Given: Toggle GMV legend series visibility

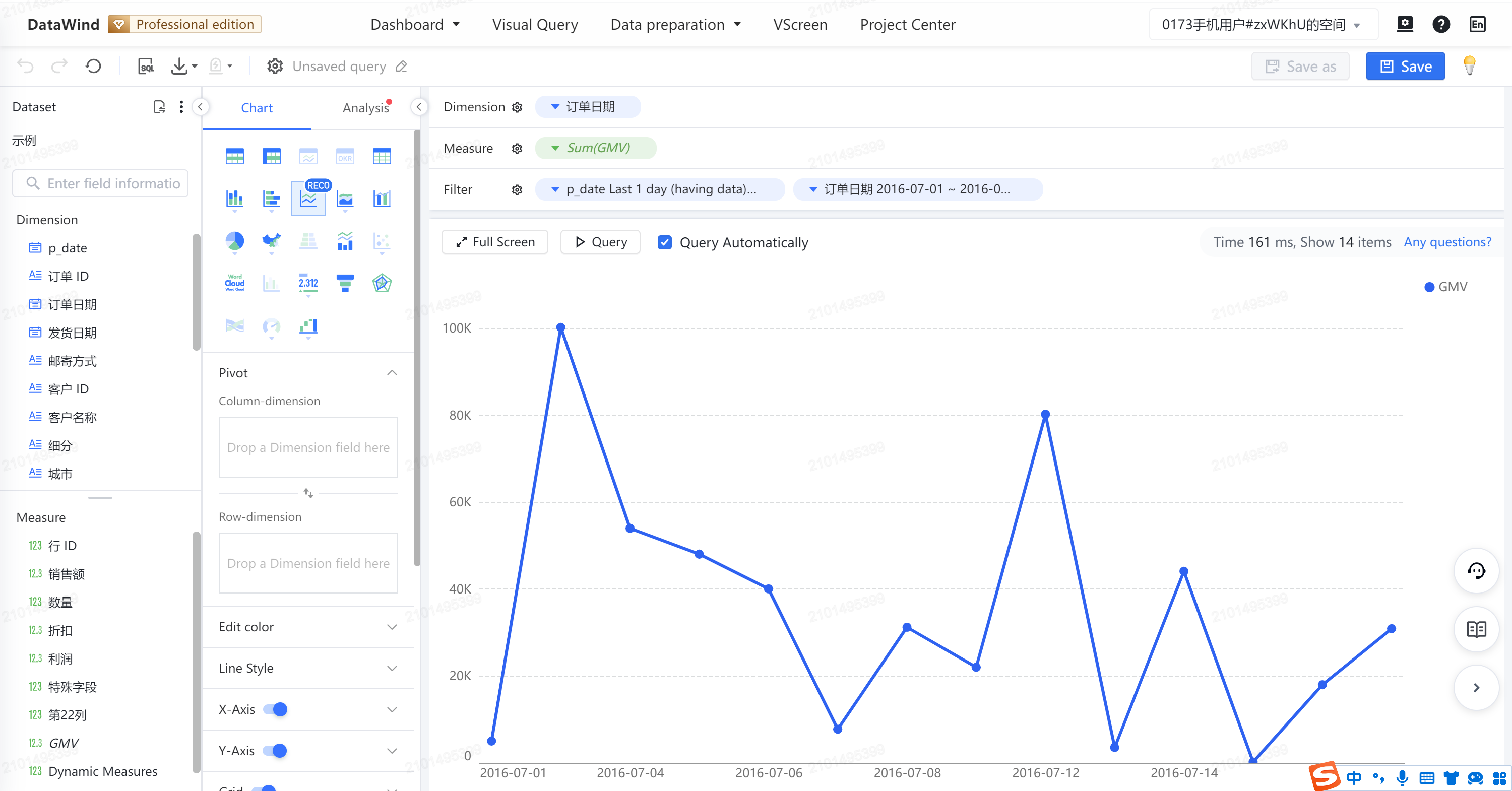Looking at the screenshot, I should coord(1446,287).
